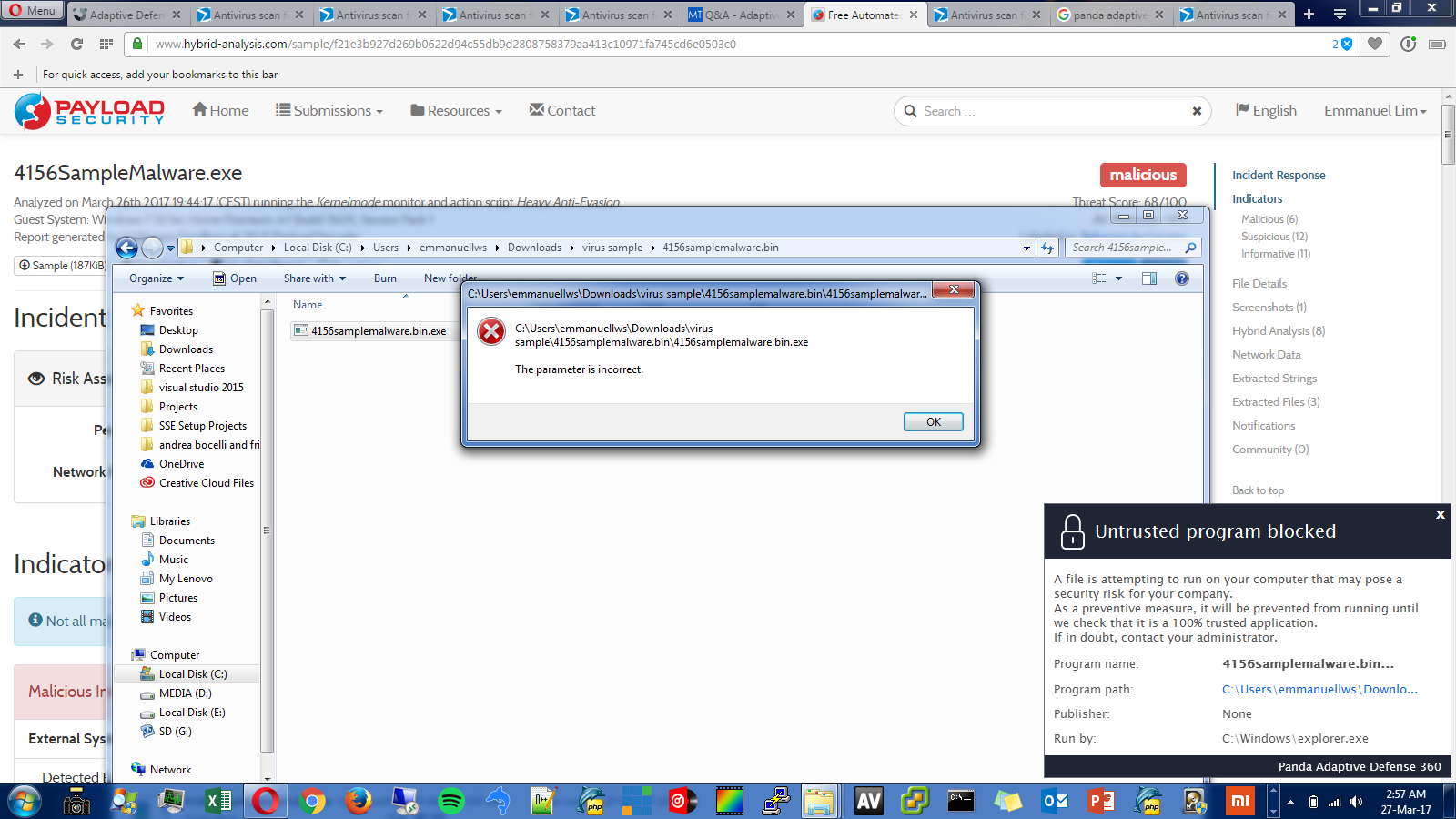The height and width of the screenshot is (819, 1456).
Task: Select Recent Places in Favorites
Action: click(x=191, y=369)
